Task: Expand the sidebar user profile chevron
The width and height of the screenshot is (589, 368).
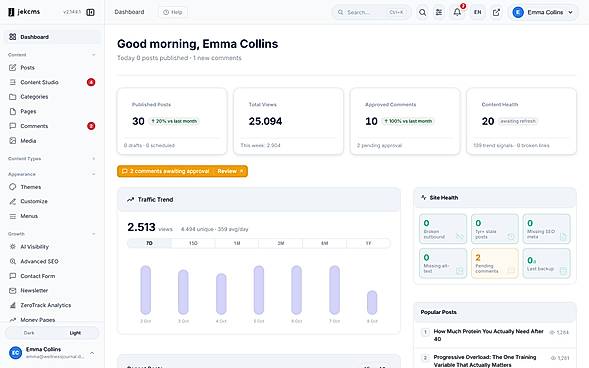Action: pyautogui.click(x=92, y=353)
